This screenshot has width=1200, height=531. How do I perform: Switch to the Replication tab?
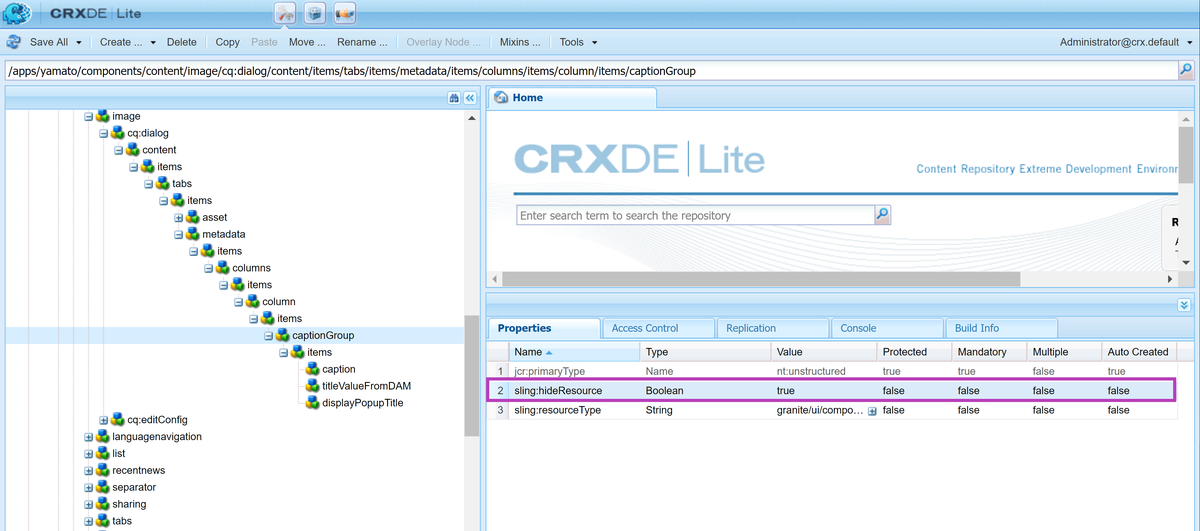(x=773, y=328)
